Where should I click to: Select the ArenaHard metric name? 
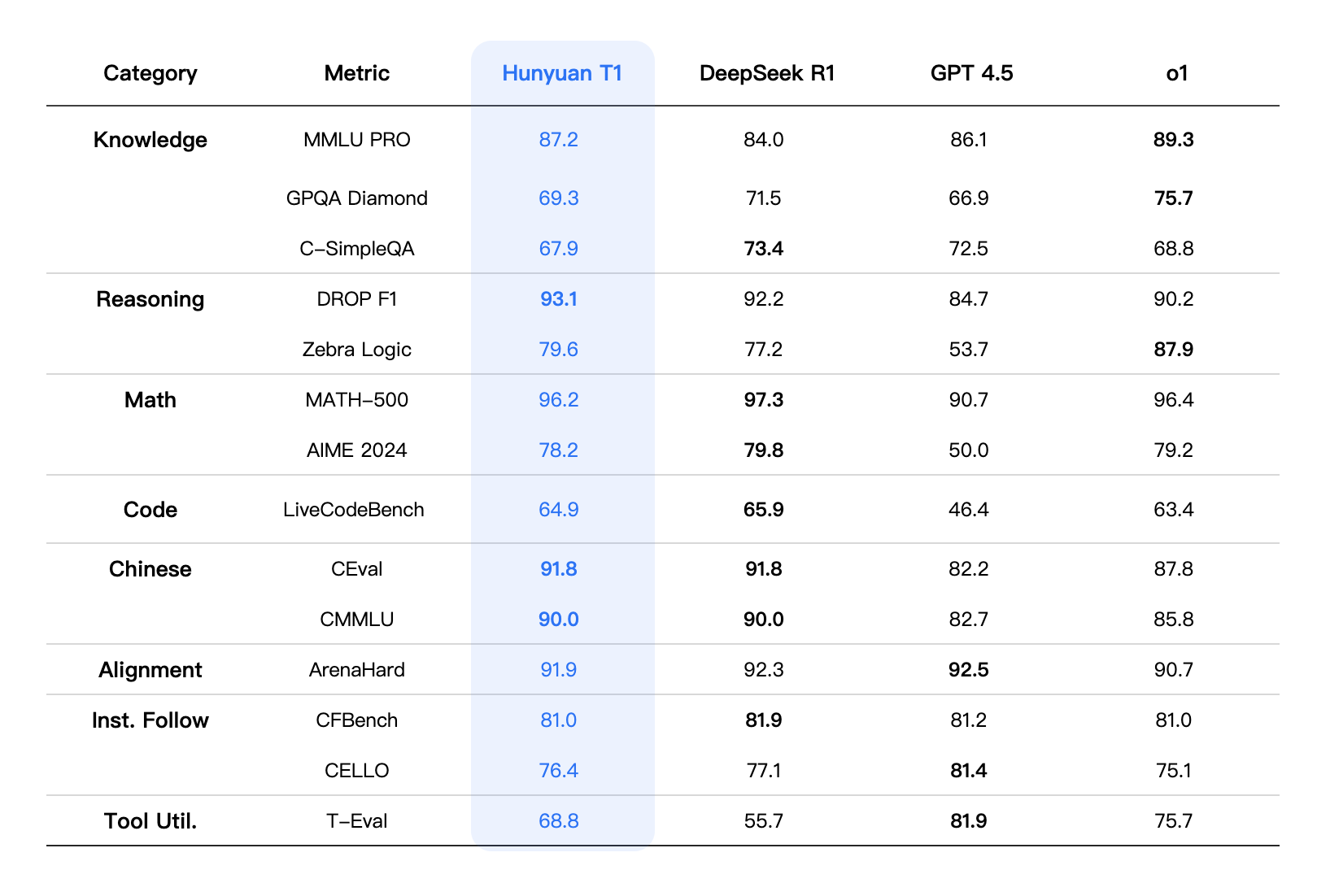[x=356, y=670]
